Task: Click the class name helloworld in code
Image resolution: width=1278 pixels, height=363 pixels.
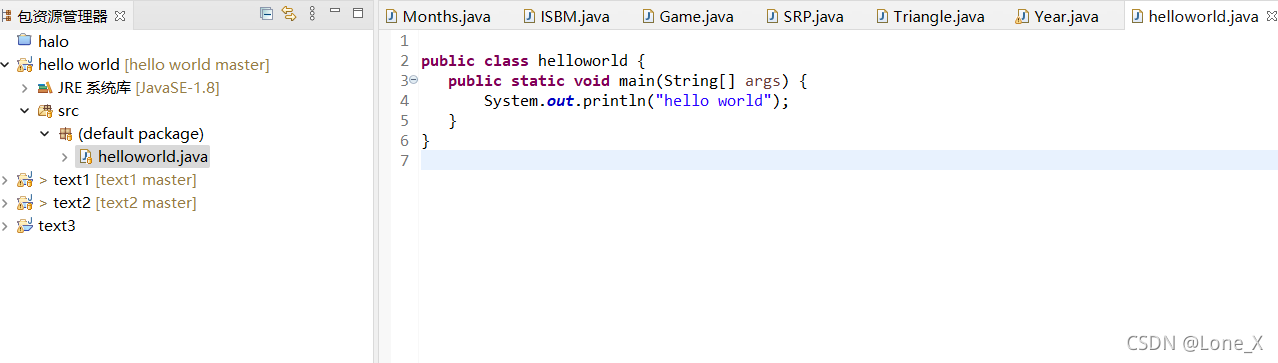Action: [583, 61]
